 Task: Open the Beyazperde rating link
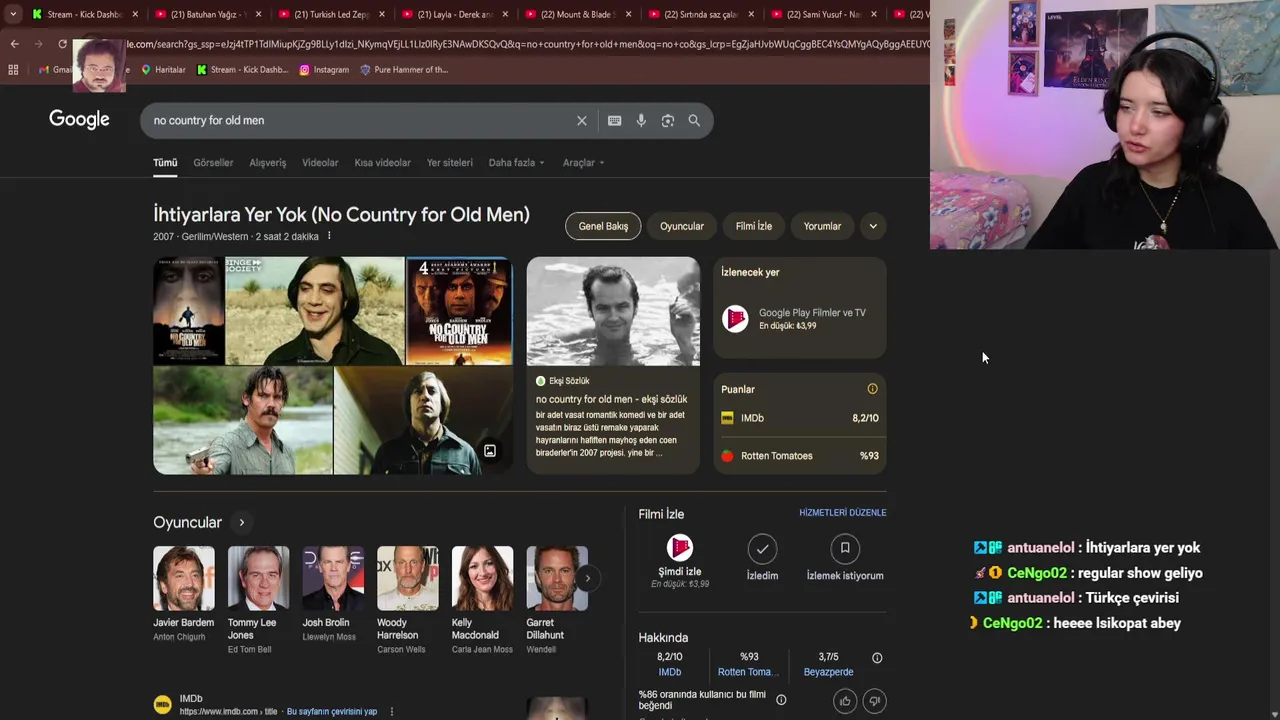828,672
